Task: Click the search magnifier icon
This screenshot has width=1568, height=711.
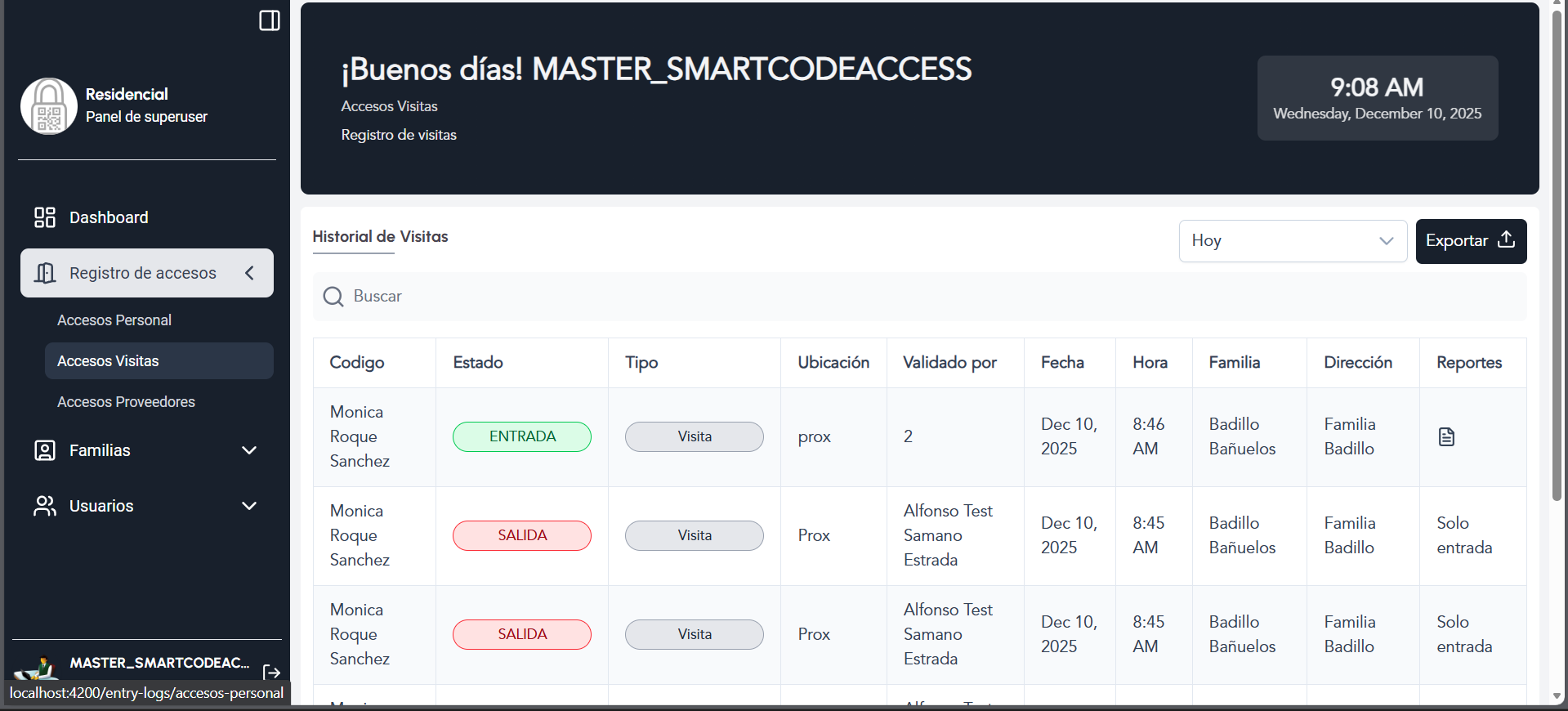Action: 333,297
